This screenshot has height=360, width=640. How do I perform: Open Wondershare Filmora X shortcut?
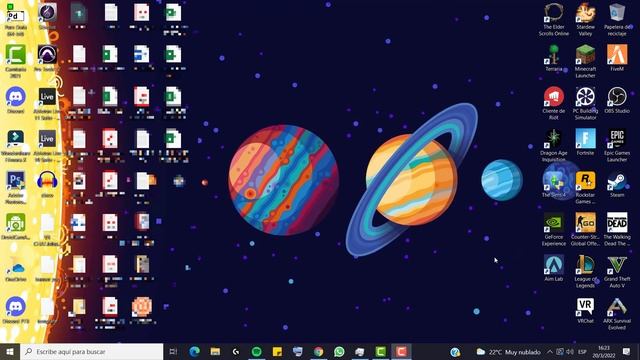16,145
